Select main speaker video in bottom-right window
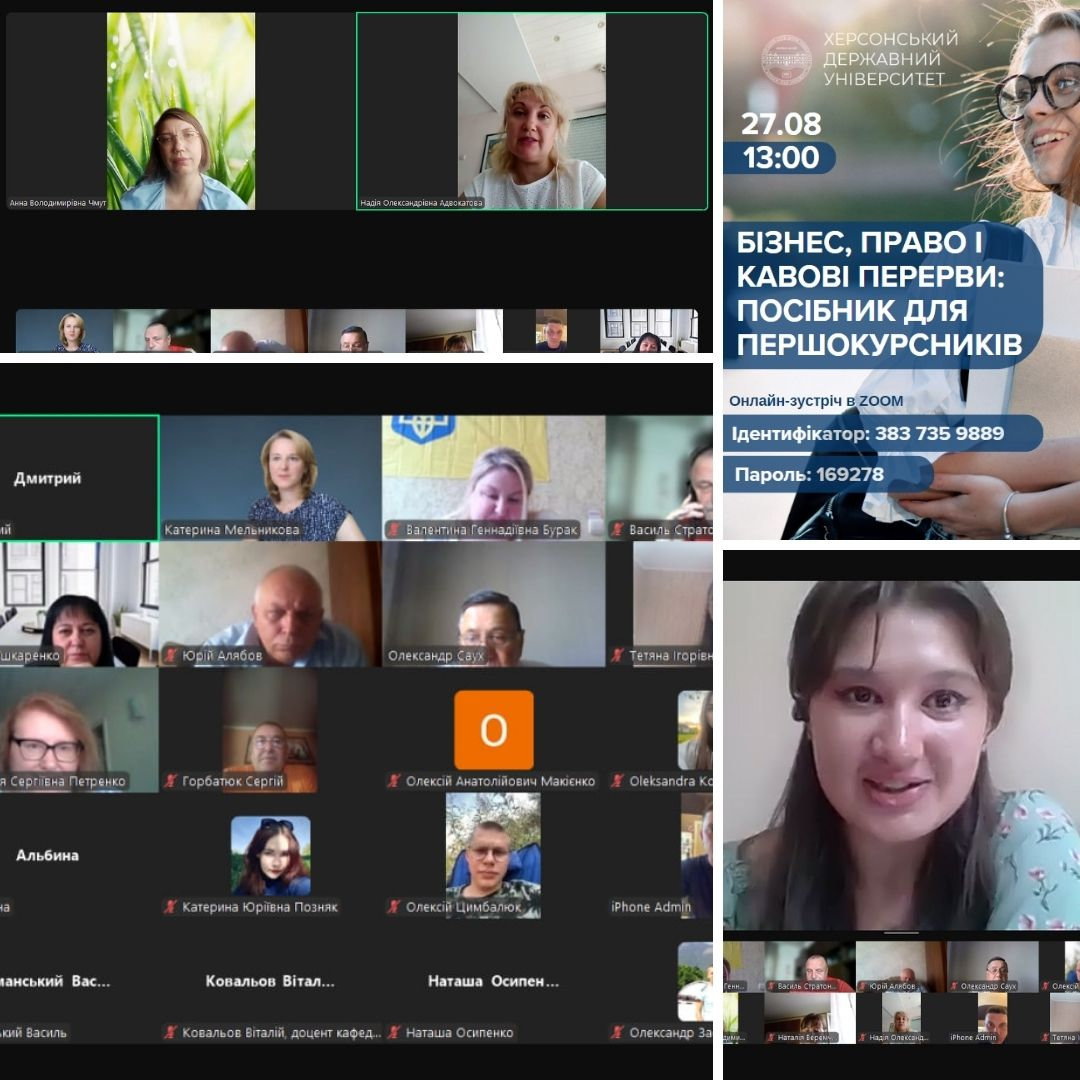1080x1080 pixels. pyautogui.click(x=902, y=756)
